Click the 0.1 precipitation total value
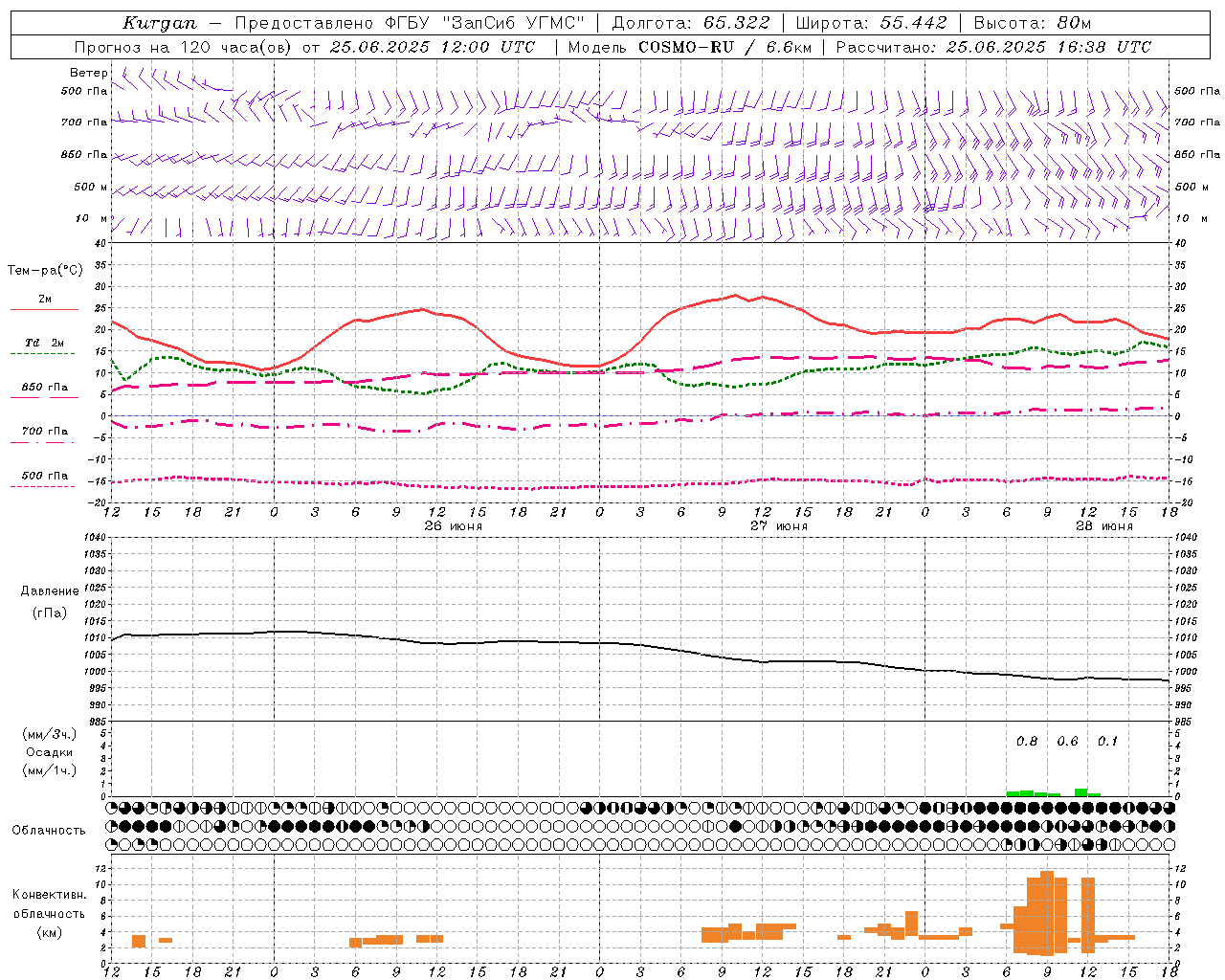The image size is (1225, 980). tap(1107, 742)
